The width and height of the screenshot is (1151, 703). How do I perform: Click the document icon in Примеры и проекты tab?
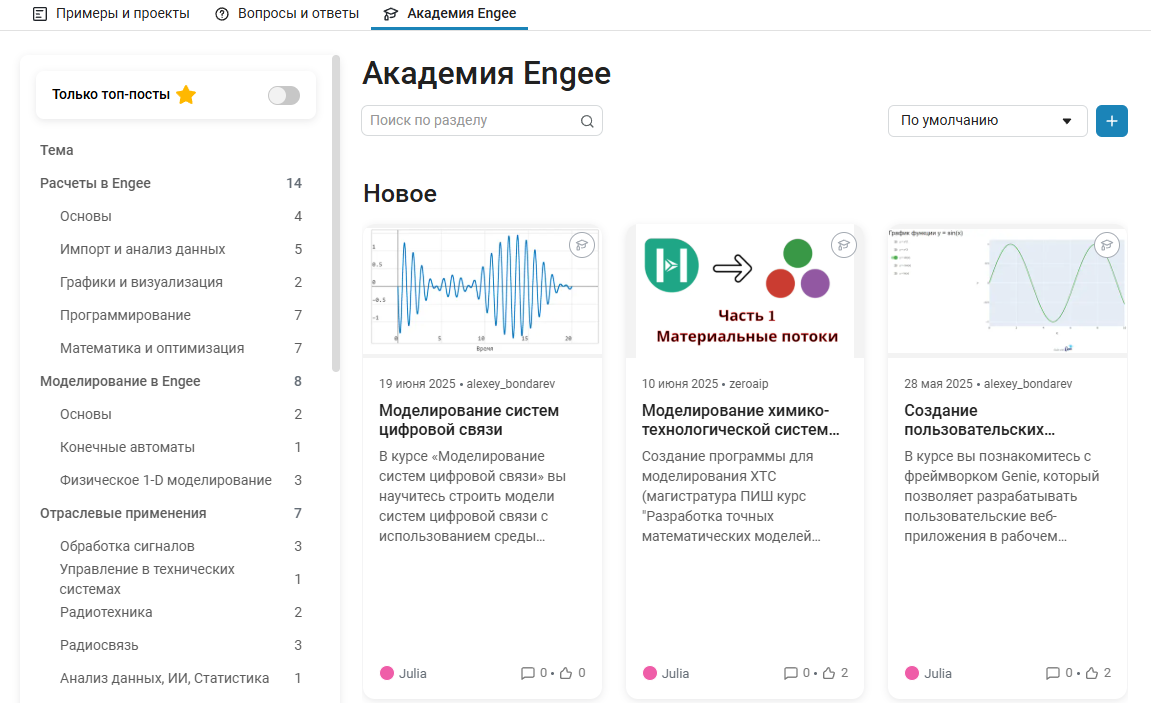(x=40, y=14)
